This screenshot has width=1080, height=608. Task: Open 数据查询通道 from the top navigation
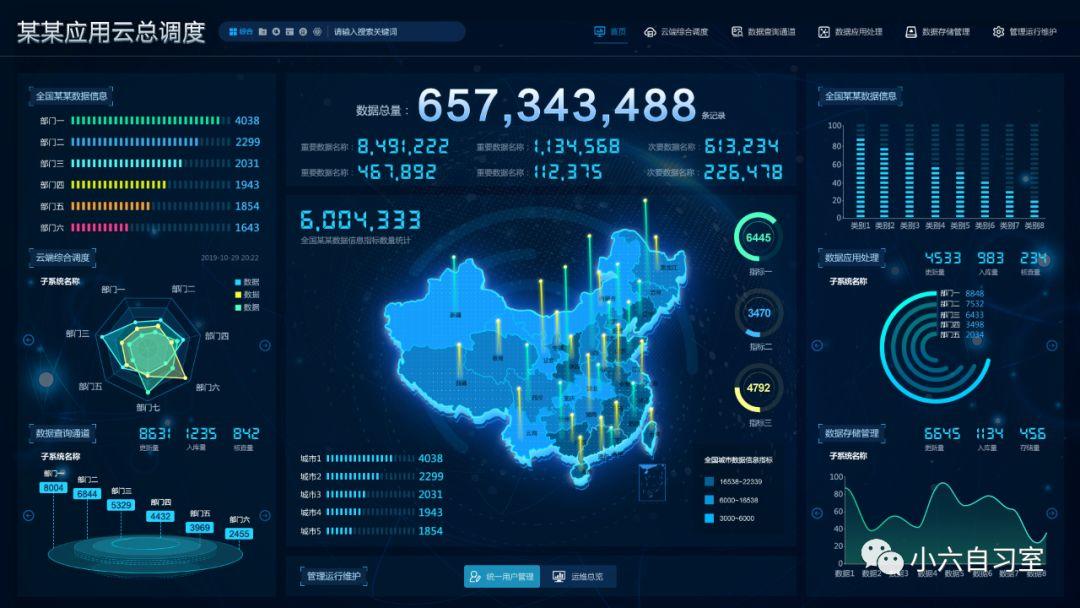click(x=764, y=32)
